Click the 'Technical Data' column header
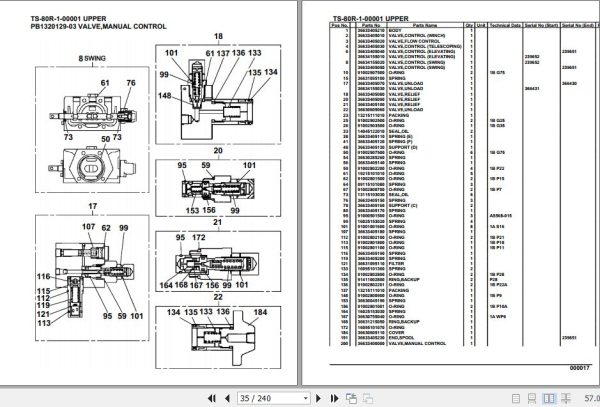This screenshot has height=407, width=600. tap(505, 25)
